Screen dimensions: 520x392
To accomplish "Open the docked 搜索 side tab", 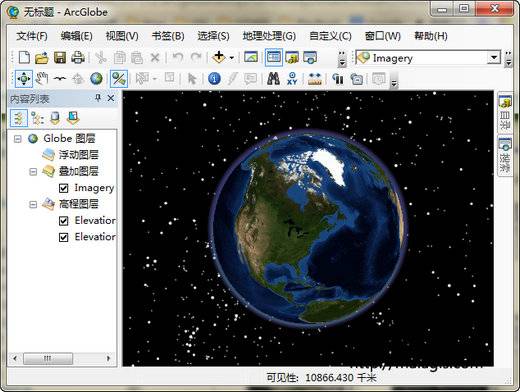I will tap(505, 156).
